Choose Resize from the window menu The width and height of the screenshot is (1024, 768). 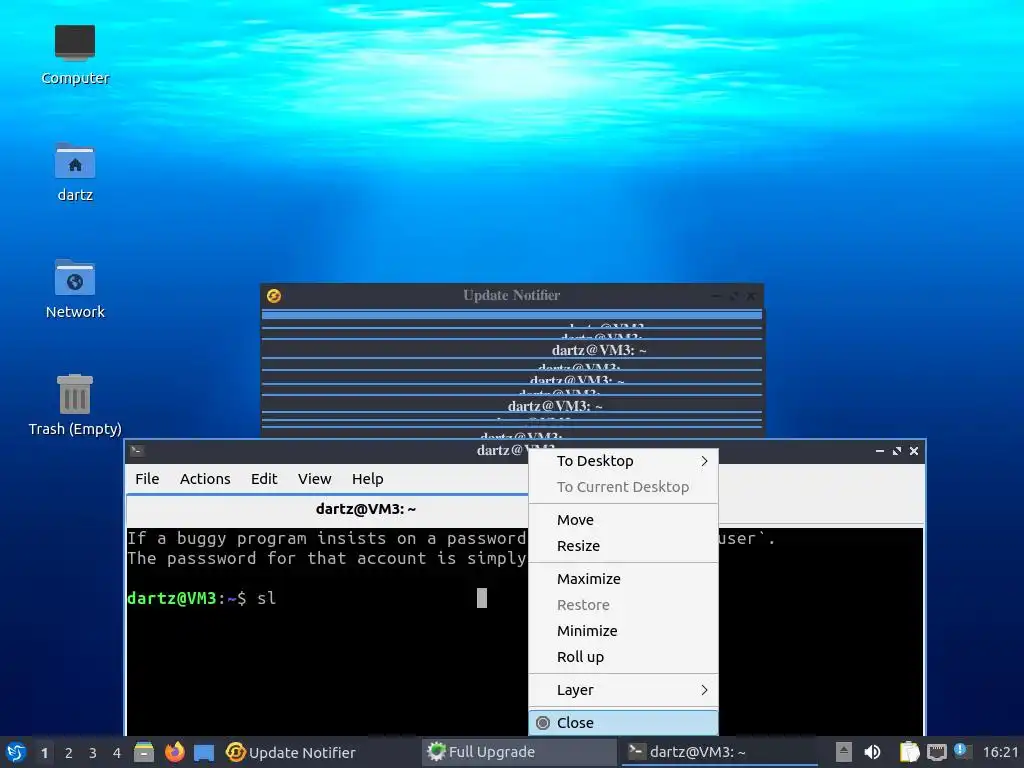[x=623, y=546]
